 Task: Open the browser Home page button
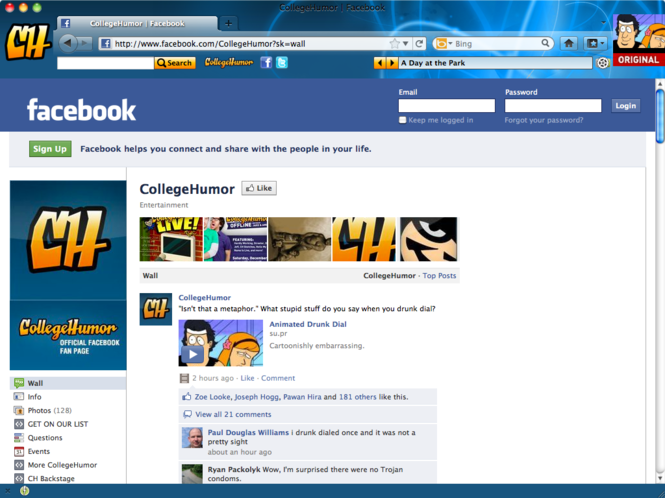coord(568,43)
